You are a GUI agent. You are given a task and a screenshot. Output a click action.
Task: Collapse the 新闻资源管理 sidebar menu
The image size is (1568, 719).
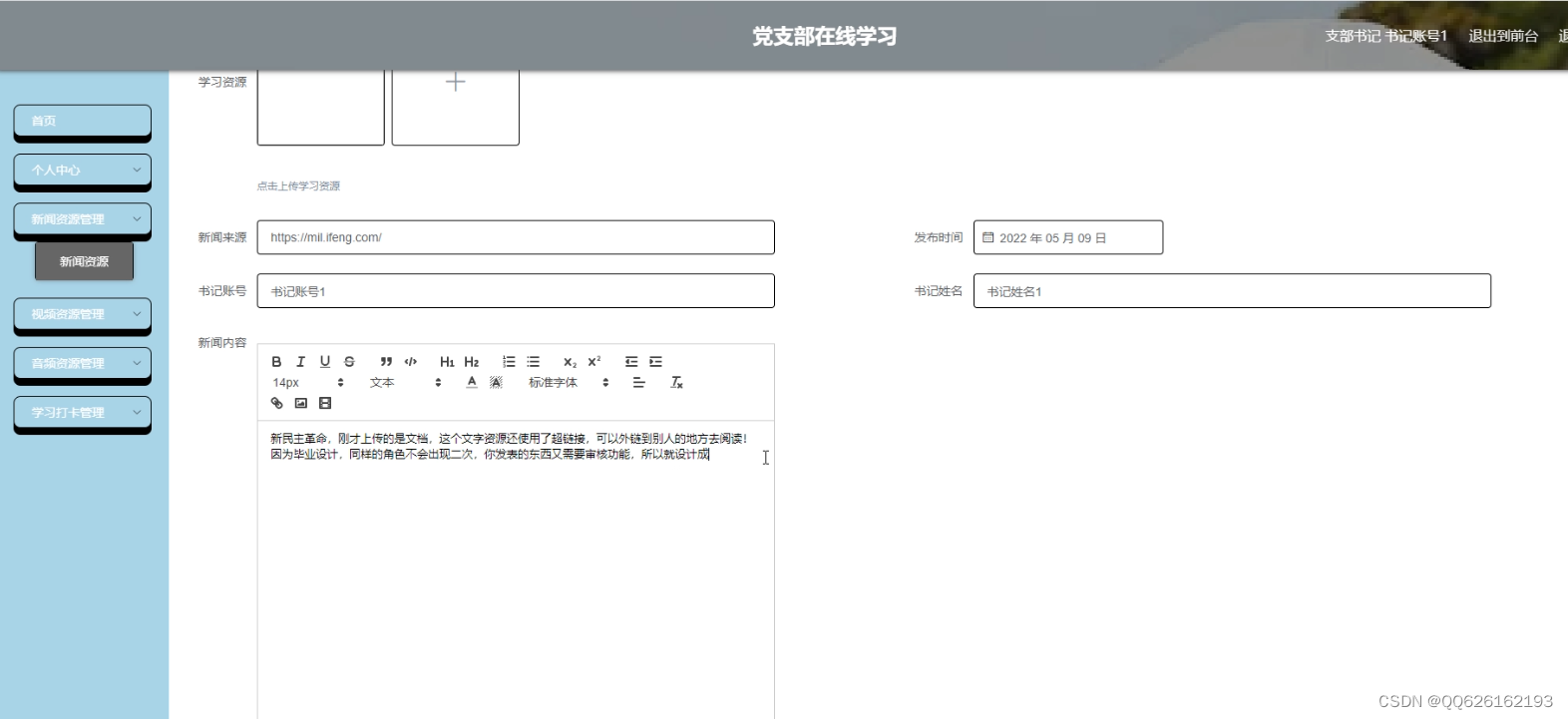click(x=83, y=219)
